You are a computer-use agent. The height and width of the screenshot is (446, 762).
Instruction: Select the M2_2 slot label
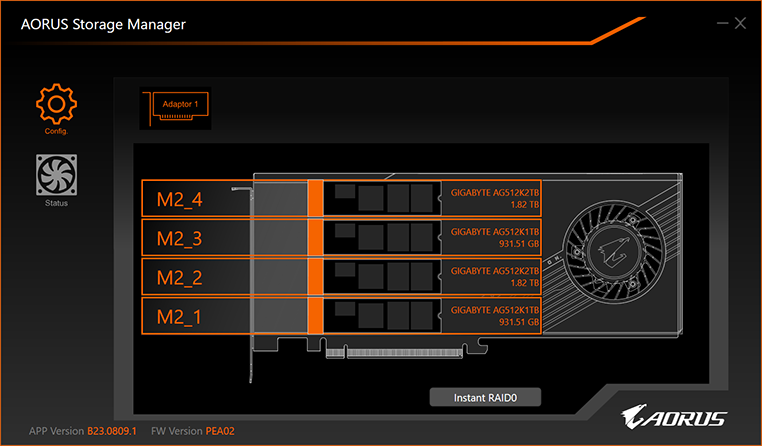180,278
